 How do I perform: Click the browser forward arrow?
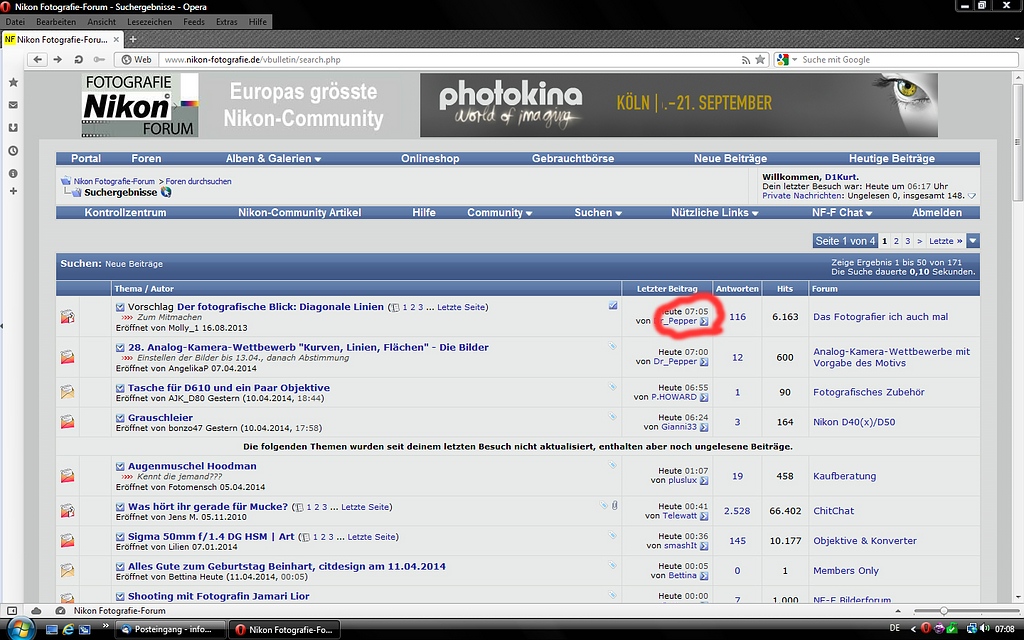coord(57,59)
